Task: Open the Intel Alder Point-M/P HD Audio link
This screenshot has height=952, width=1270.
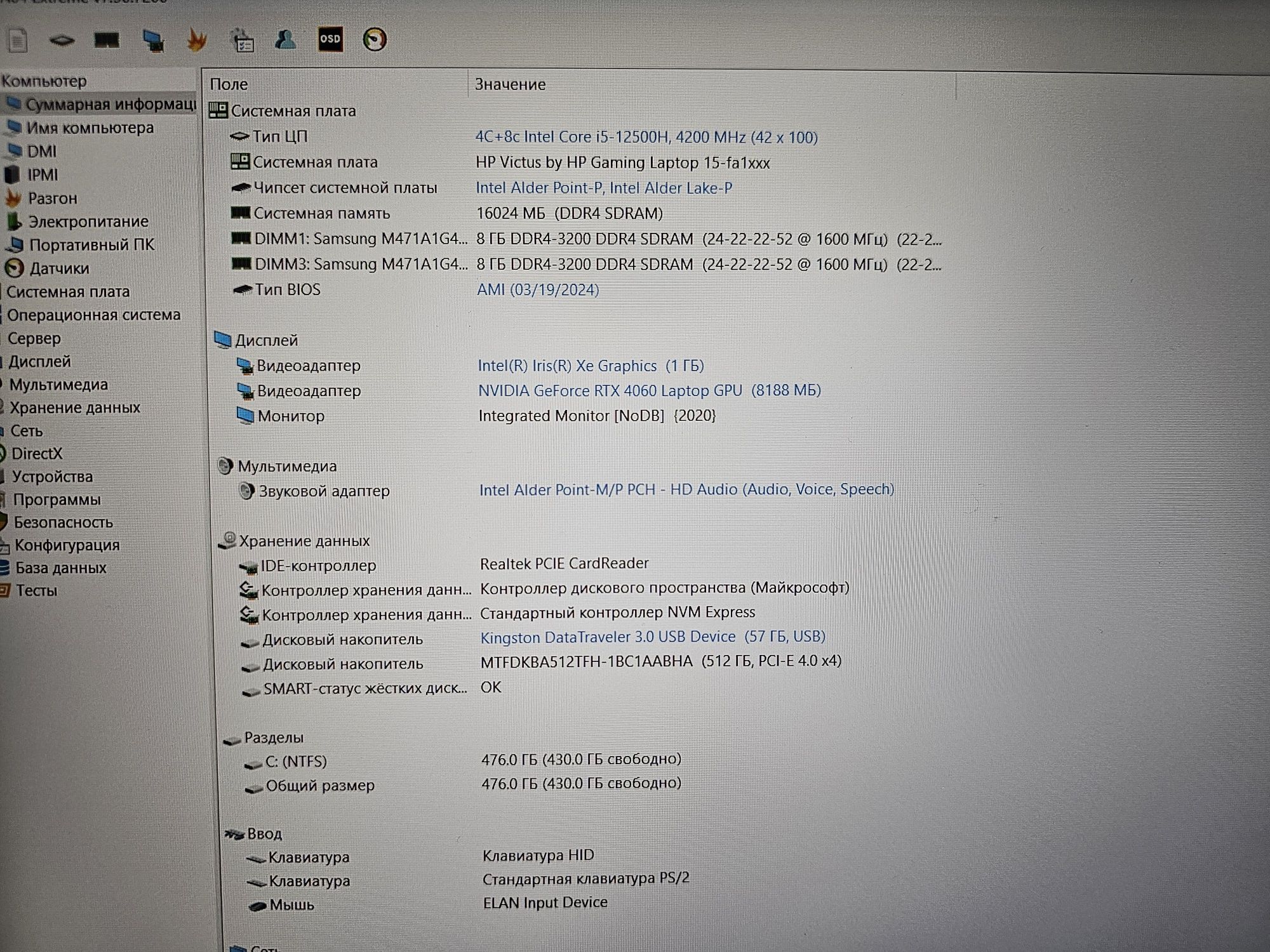Action: click(x=686, y=489)
